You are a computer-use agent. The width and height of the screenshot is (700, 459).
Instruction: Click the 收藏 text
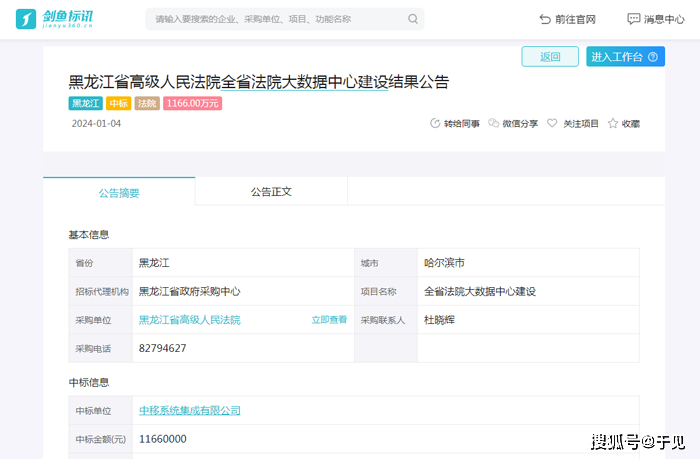[631, 124]
